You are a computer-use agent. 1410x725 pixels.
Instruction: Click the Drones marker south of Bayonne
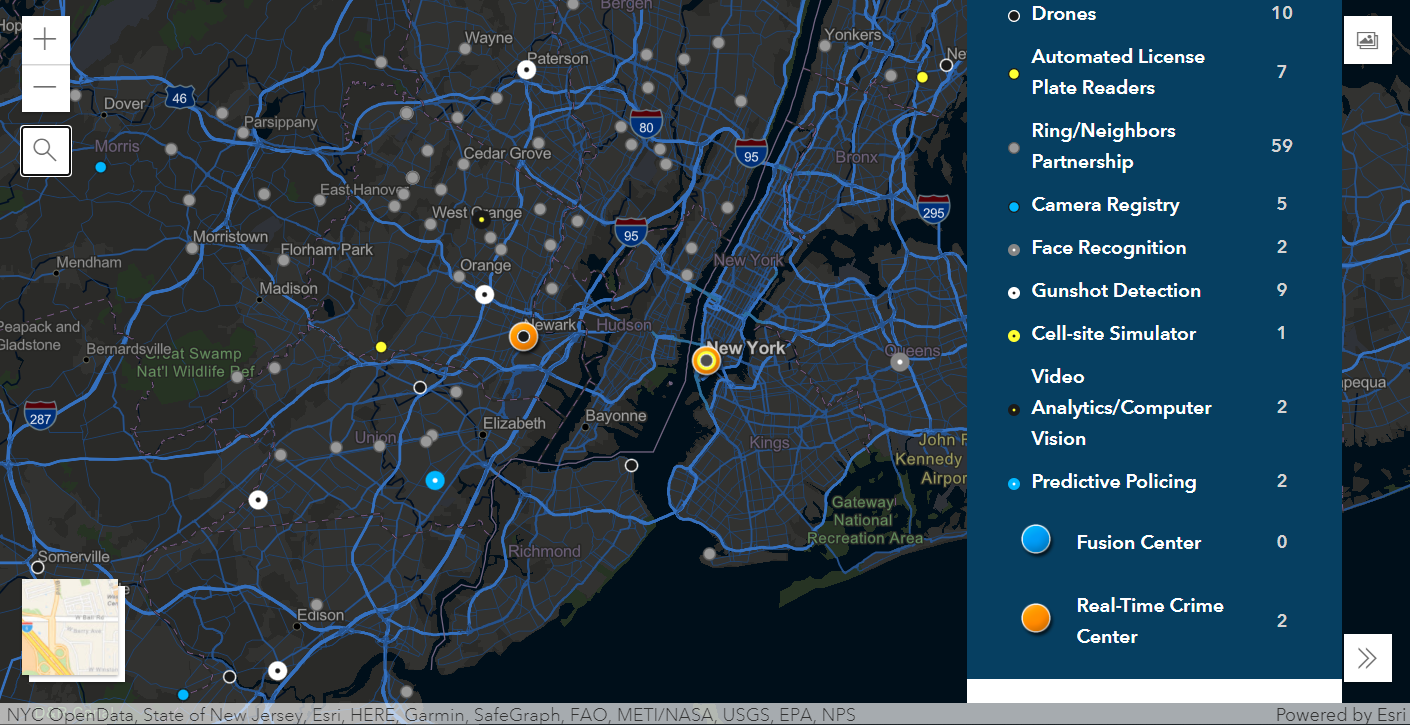(631, 465)
